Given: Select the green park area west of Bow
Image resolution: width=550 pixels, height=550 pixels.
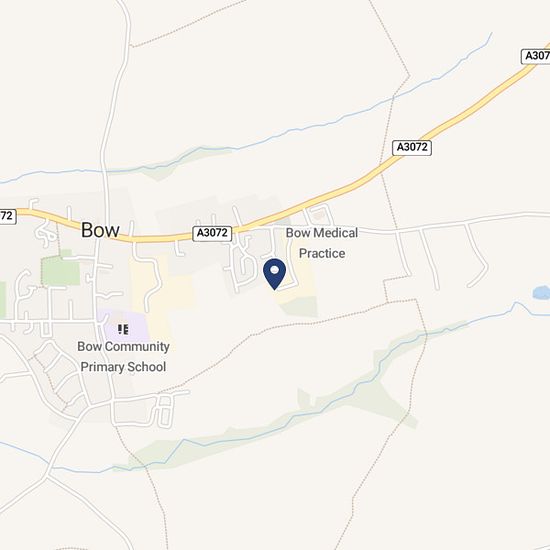Looking at the screenshot, I should pos(61,268).
